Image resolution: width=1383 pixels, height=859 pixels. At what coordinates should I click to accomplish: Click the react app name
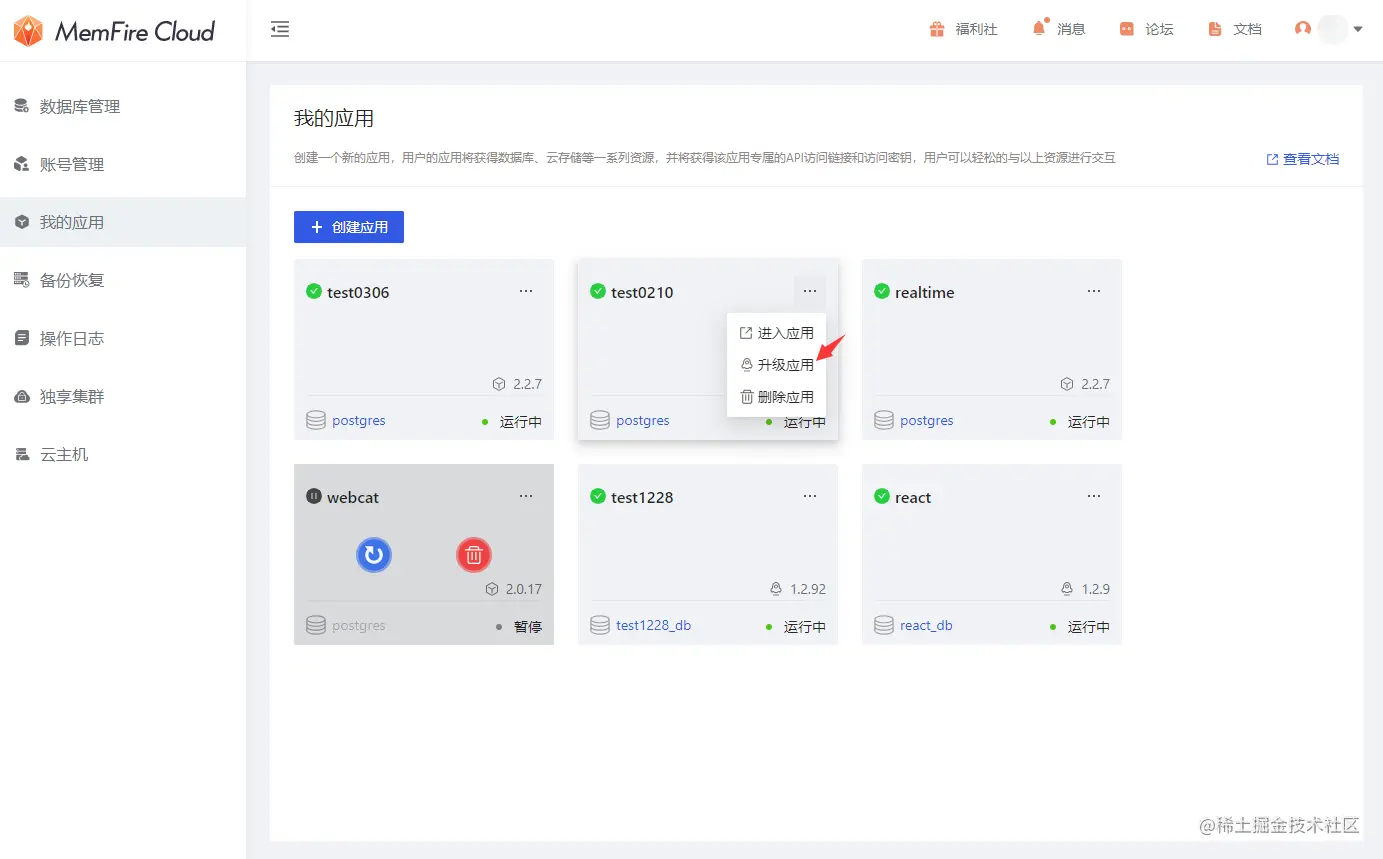913,497
